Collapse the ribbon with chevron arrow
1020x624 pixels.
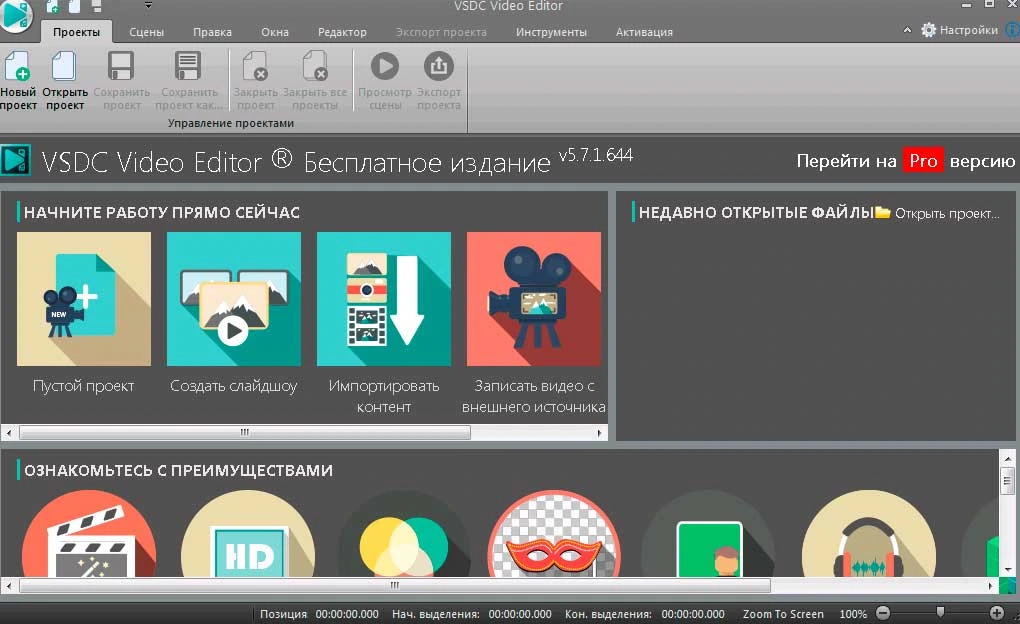tap(907, 30)
